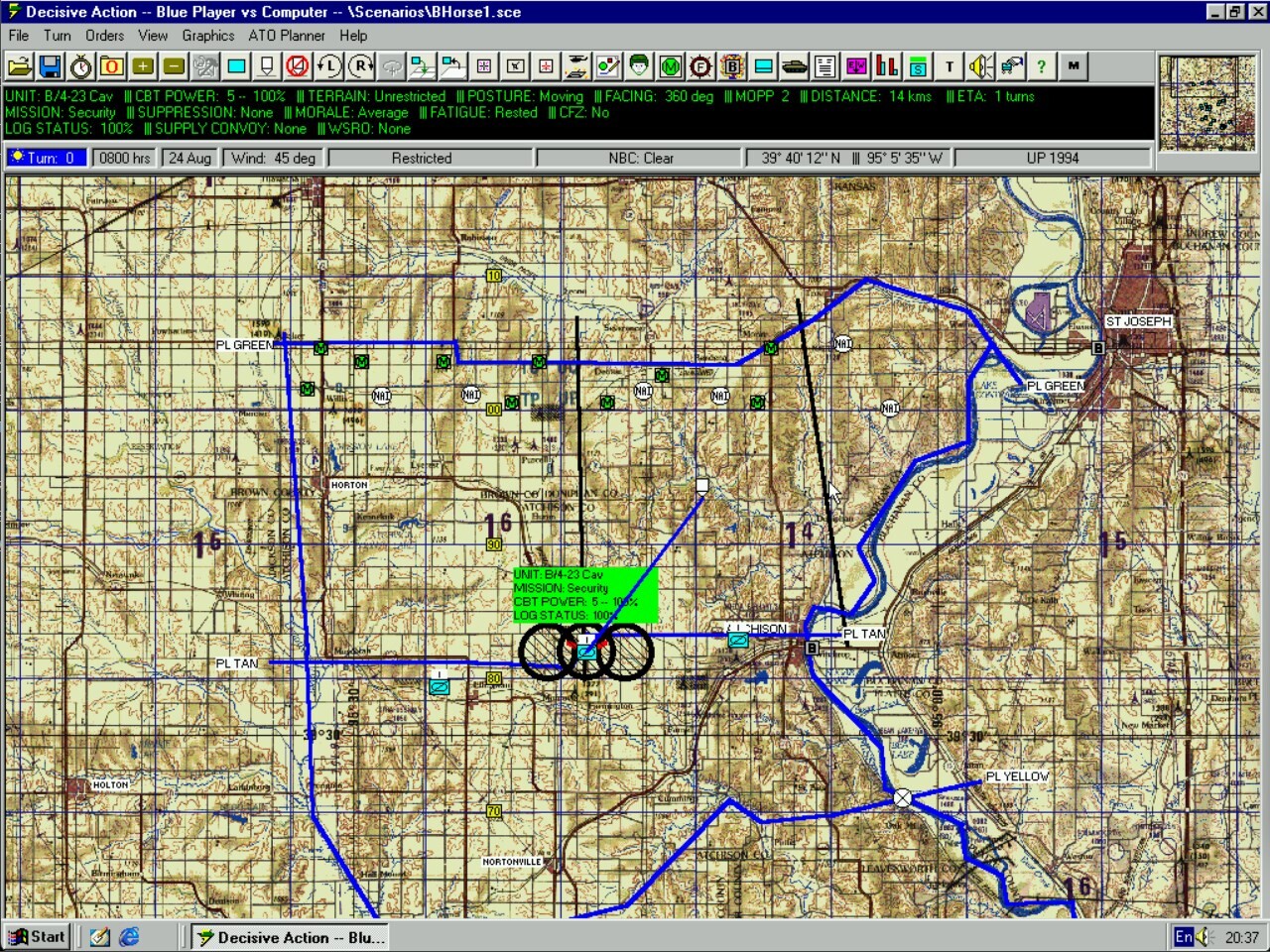Click the 0800 hrs time field
The image size is (1270, 952).
125,158
